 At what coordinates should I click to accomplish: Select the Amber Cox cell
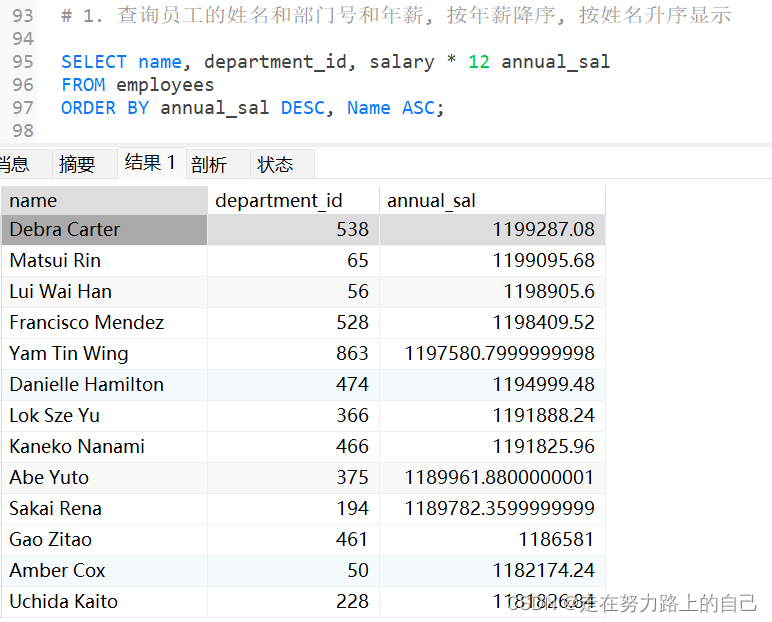pyautogui.click(x=104, y=571)
